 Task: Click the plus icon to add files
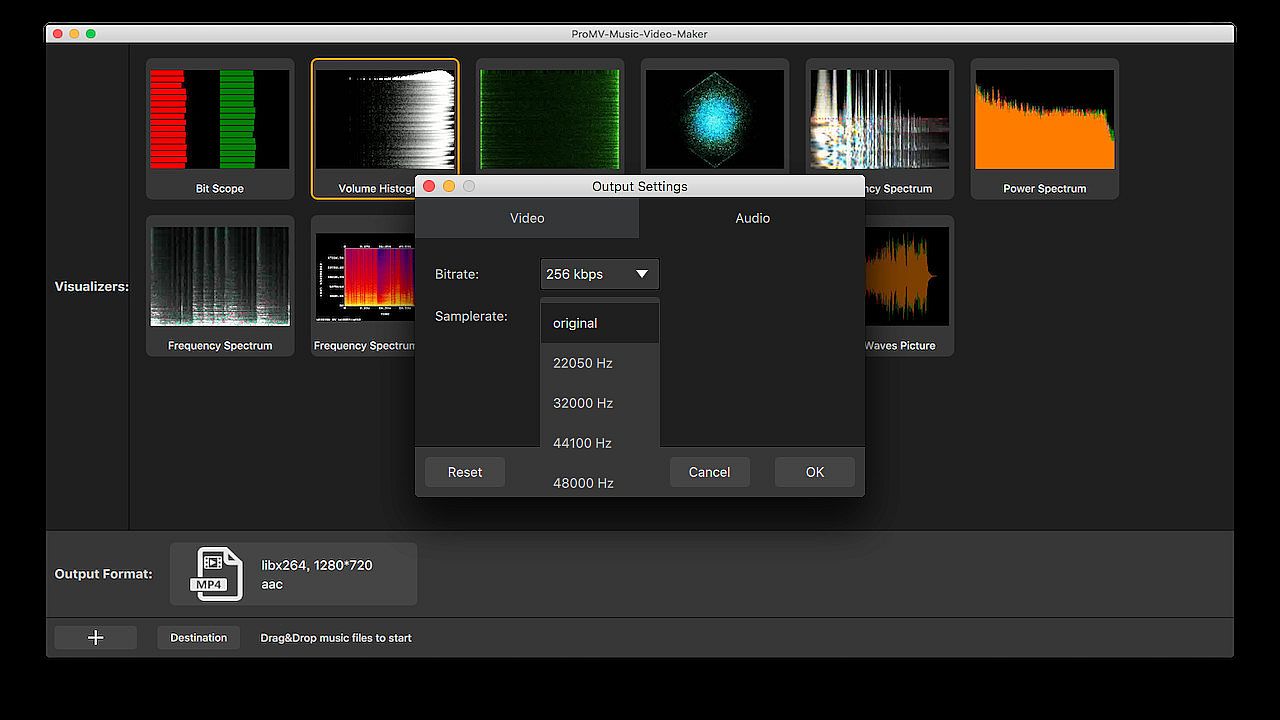click(96, 637)
